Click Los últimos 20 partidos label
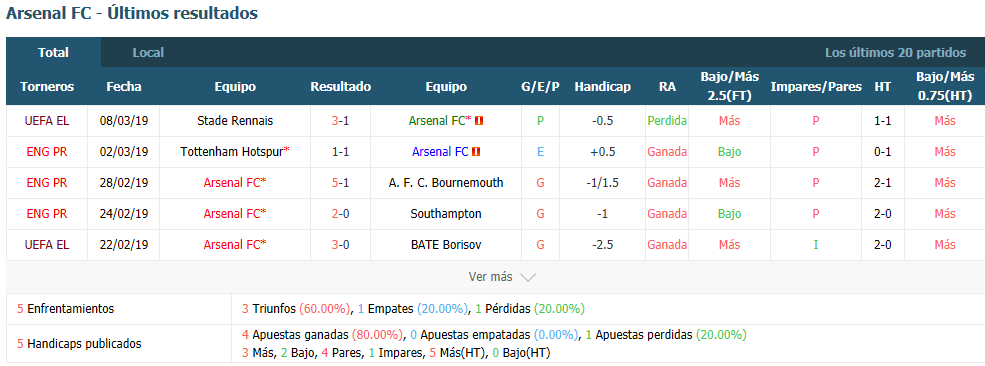Image resolution: width=985 pixels, height=366 pixels. tap(895, 53)
